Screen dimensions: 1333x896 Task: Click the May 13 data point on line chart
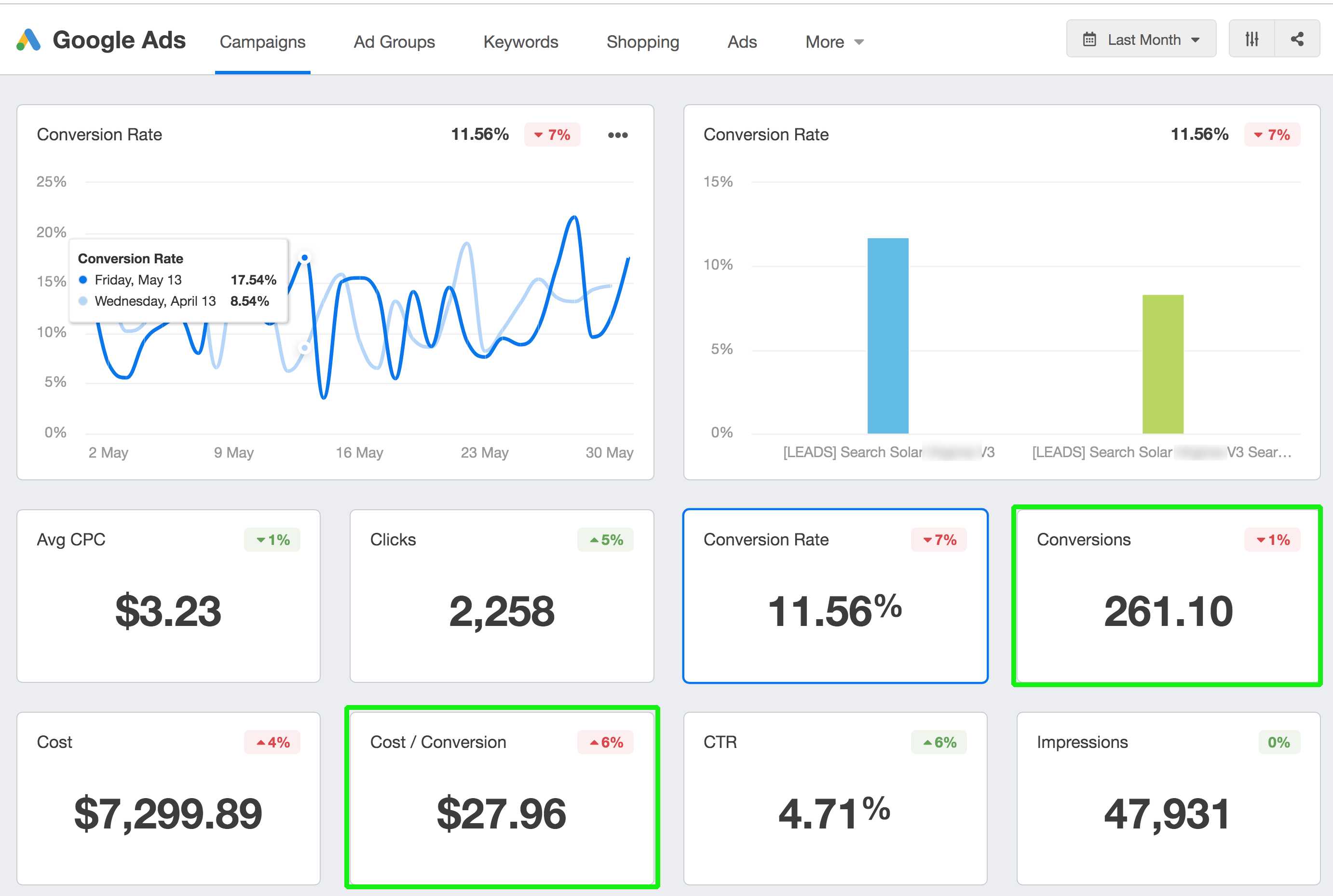tap(304, 258)
